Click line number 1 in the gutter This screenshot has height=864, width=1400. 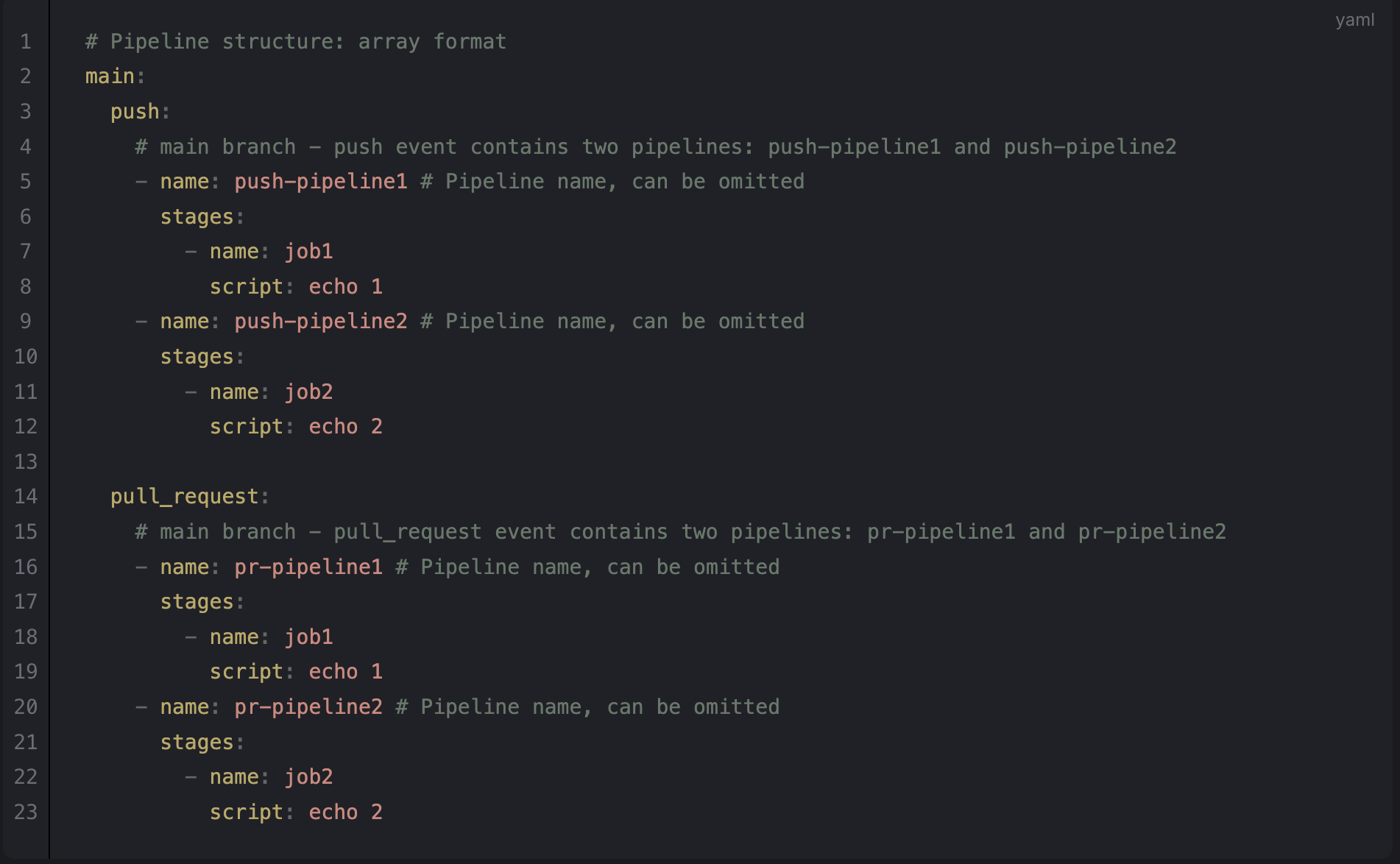pyautogui.click(x=26, y=41)
